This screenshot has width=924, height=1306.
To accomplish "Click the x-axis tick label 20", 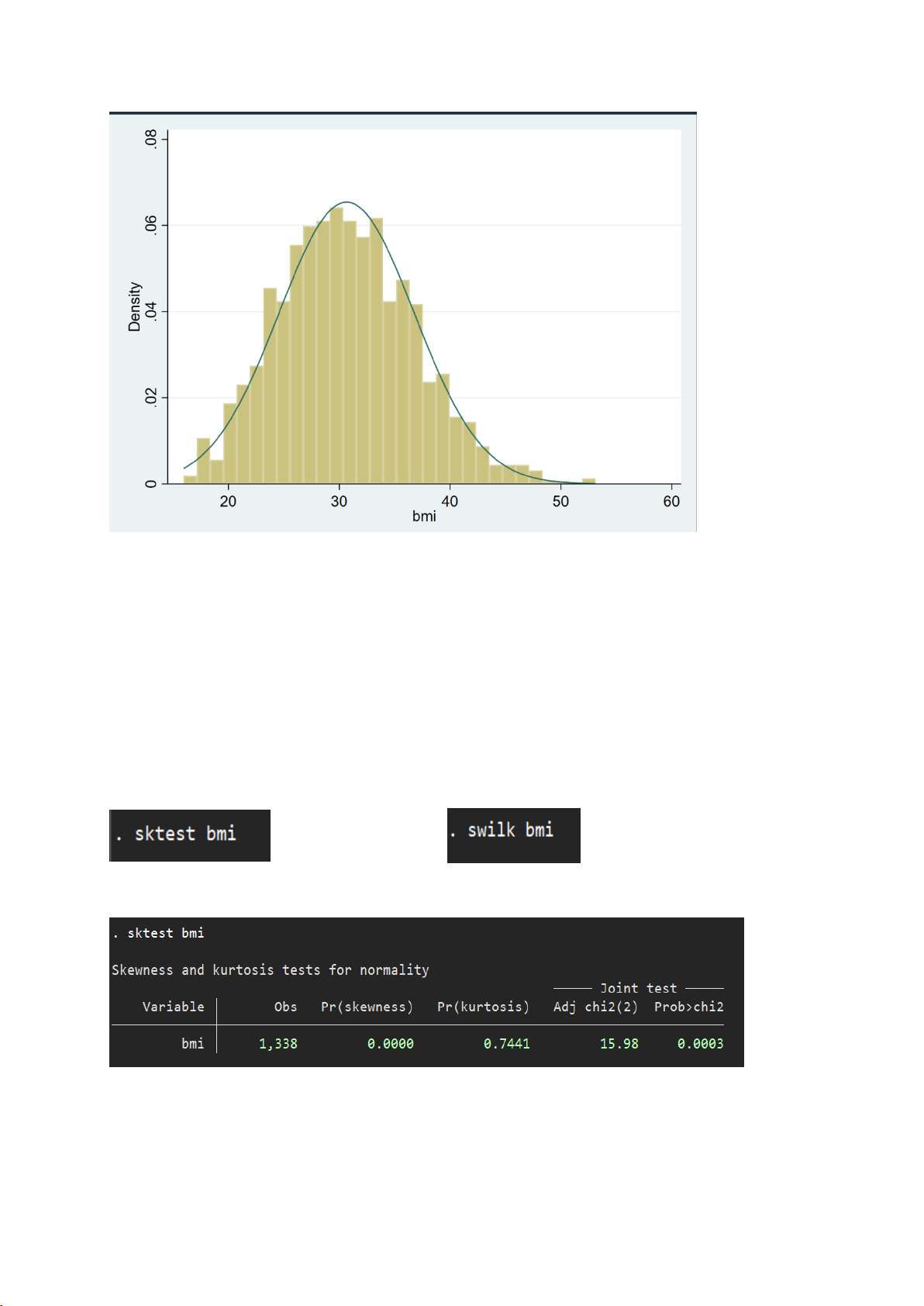I will (228, 502).
